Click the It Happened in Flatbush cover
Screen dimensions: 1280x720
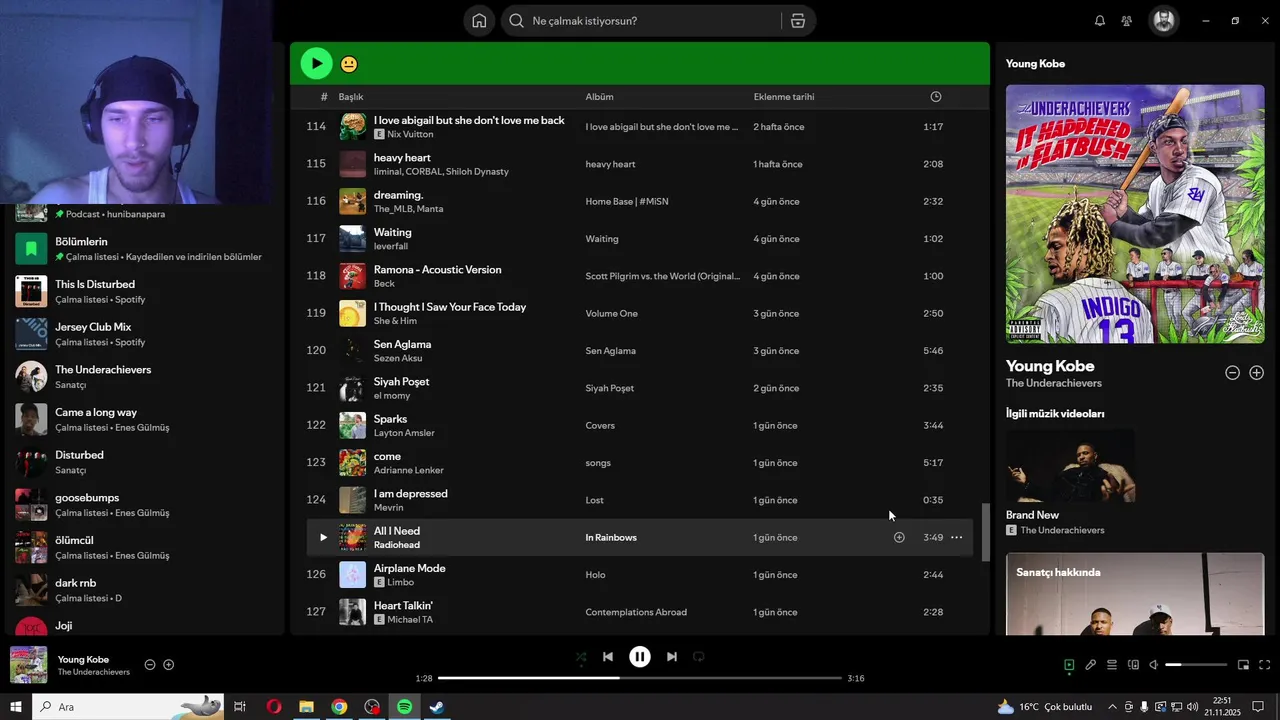coord(1135,214)
